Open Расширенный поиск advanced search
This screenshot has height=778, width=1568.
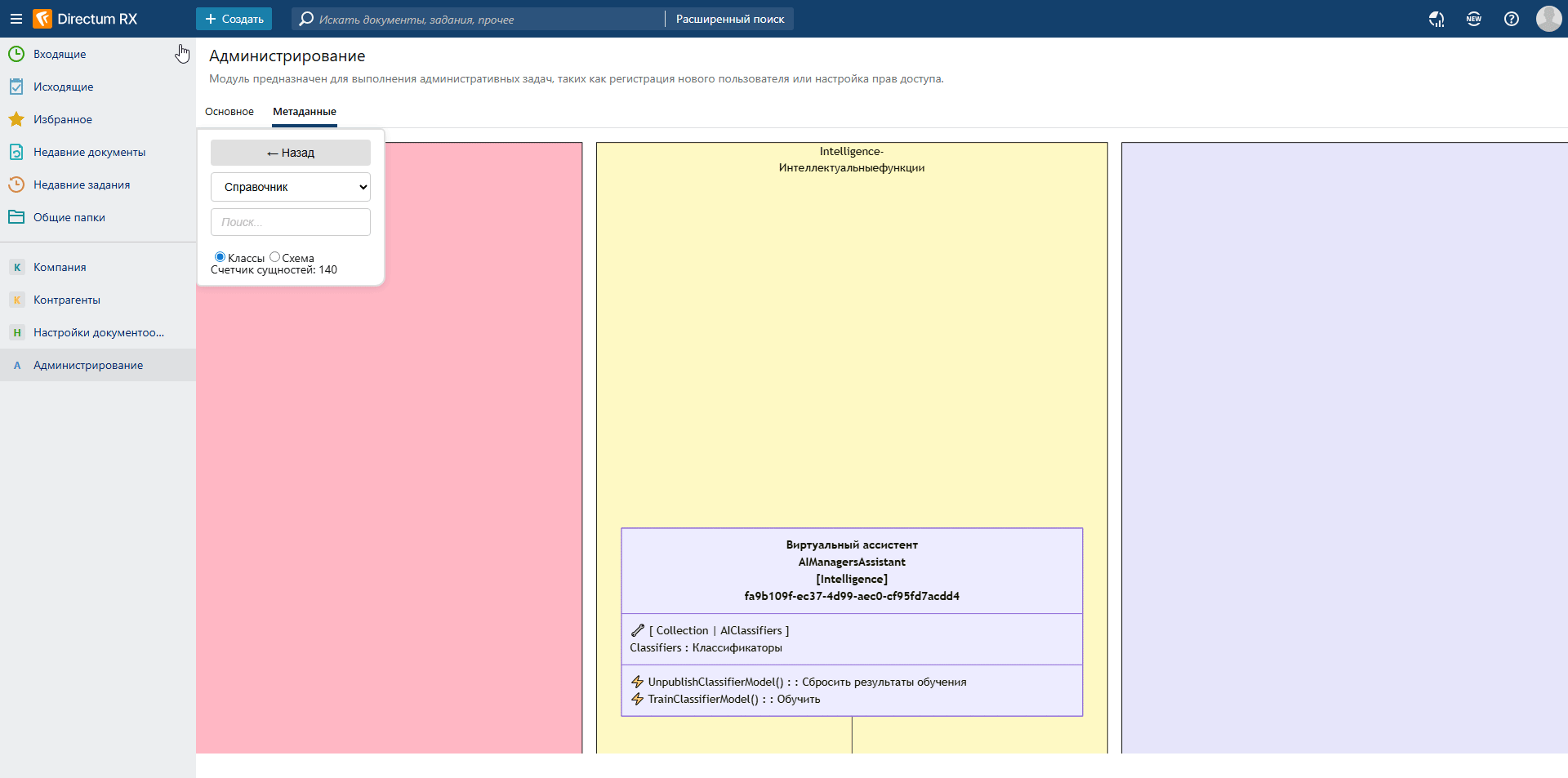(x=729, y=19)
